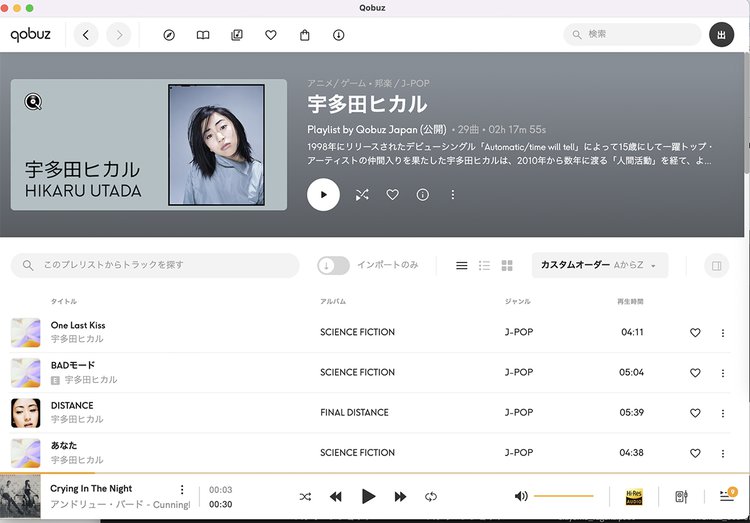This screenshot has height=523, width=750.
Task: Open the Magazine book icon
Action: click(x=203, y=35)
